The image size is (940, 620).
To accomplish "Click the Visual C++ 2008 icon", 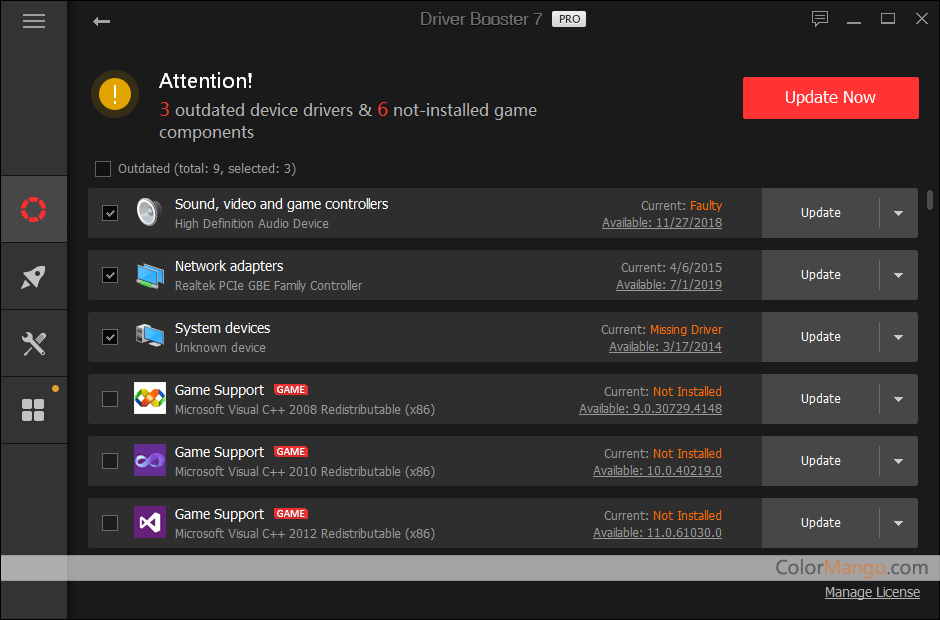I will tap(150, 398).
